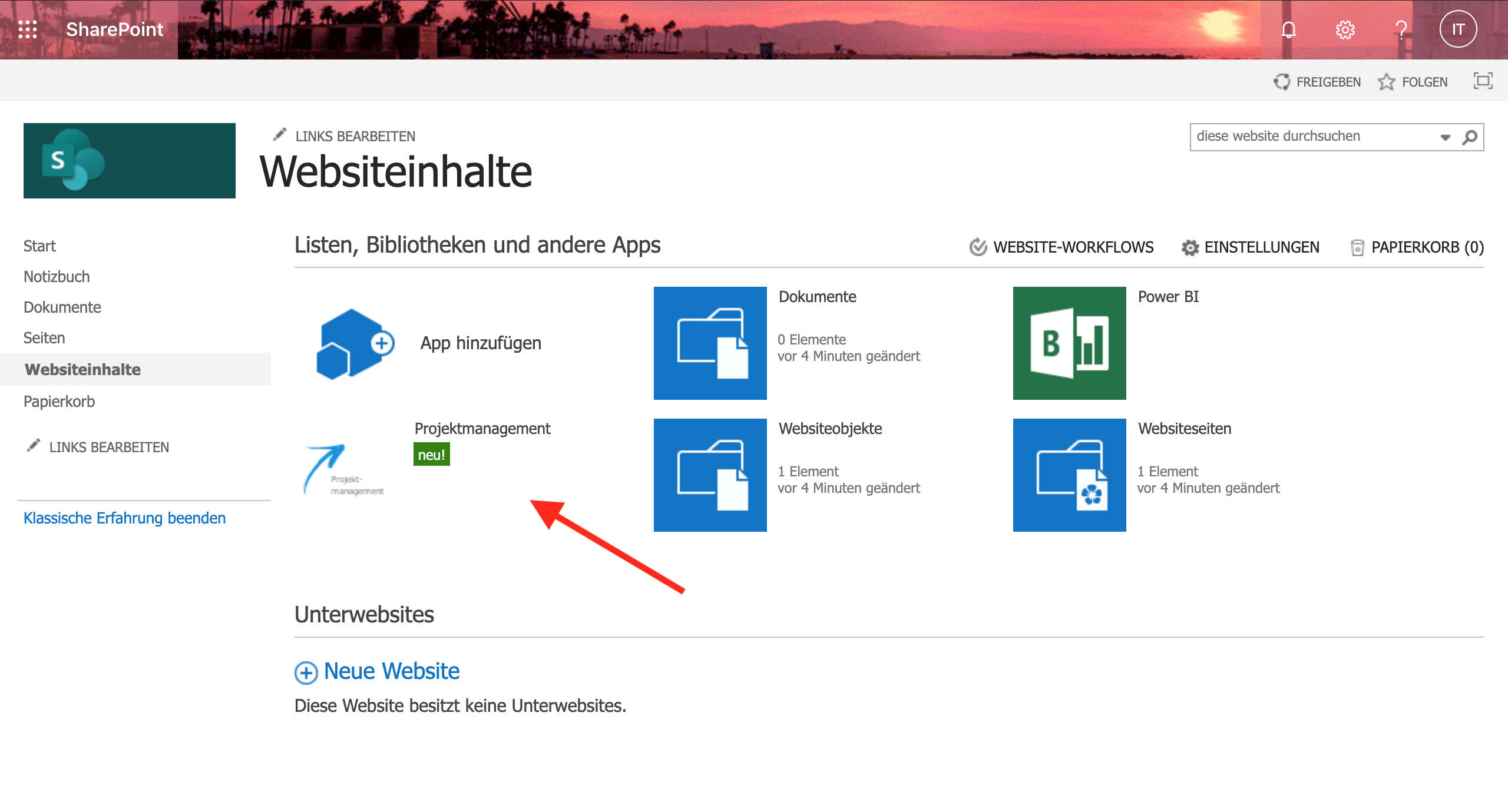This screenshot has height=812, width=1508.
Task: Click FREIGEBEN to share the site
Action: [1317, 82]
